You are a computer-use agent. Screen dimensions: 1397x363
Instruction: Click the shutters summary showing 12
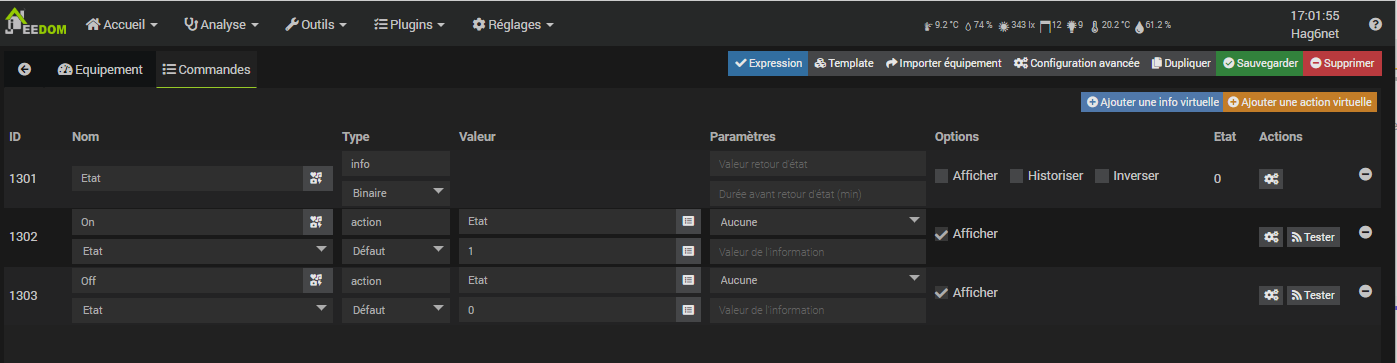(1050, 25)
